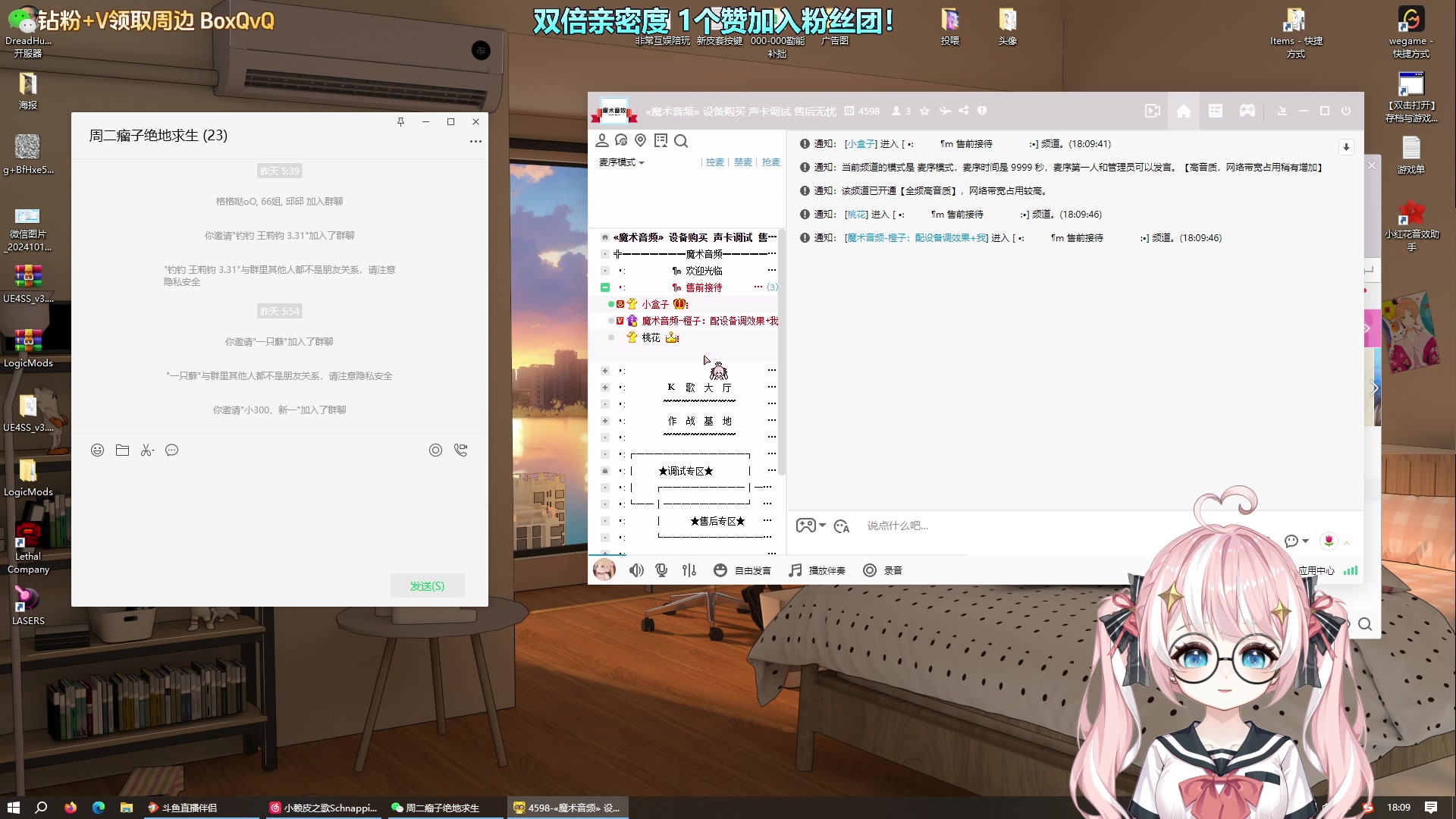Click the microphone icon in Discord voice panel
This screenshot has height=819, width=1456.
pos(662,570)
